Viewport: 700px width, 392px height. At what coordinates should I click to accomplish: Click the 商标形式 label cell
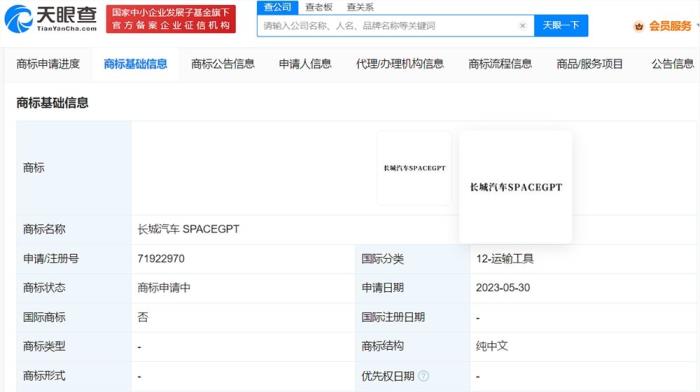click(x=74, y=376)
